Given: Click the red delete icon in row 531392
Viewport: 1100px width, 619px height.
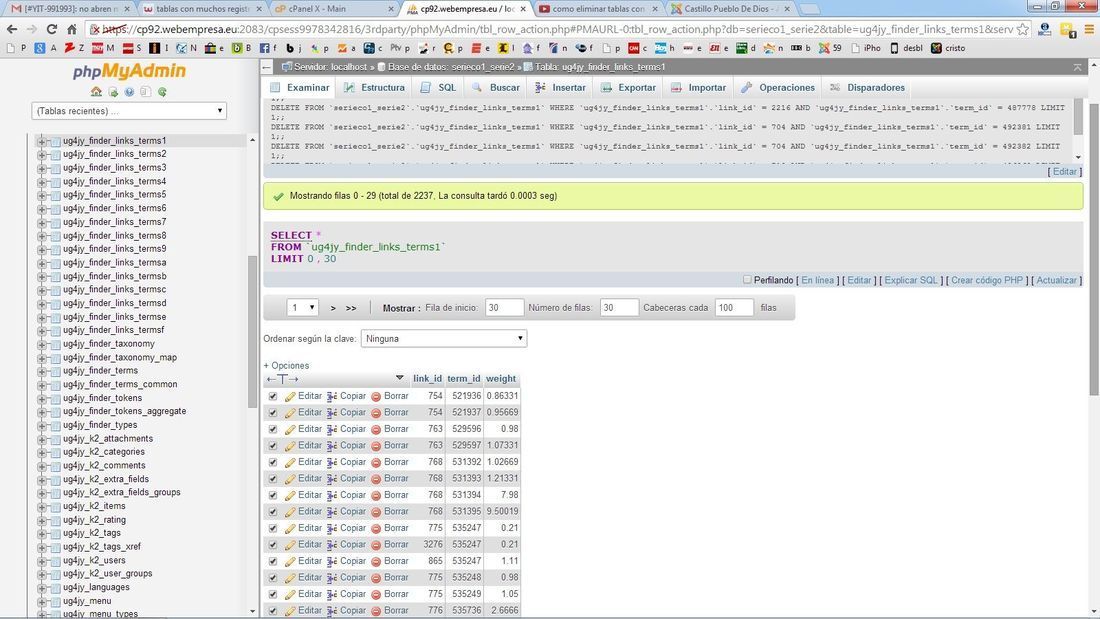Looking at the screenshot, I should point(376,462).
